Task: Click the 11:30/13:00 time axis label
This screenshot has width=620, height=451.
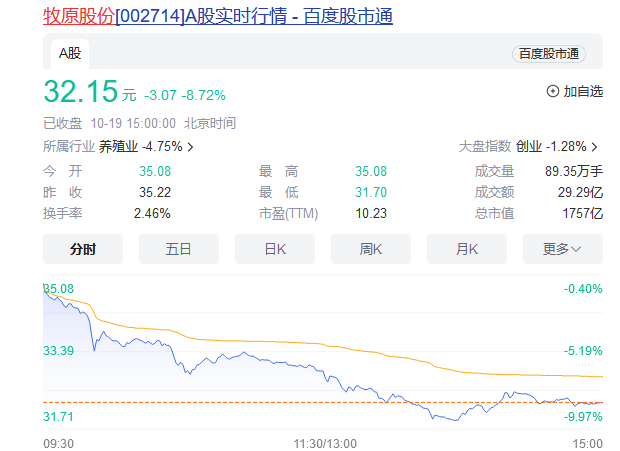Action: point(325,444)
